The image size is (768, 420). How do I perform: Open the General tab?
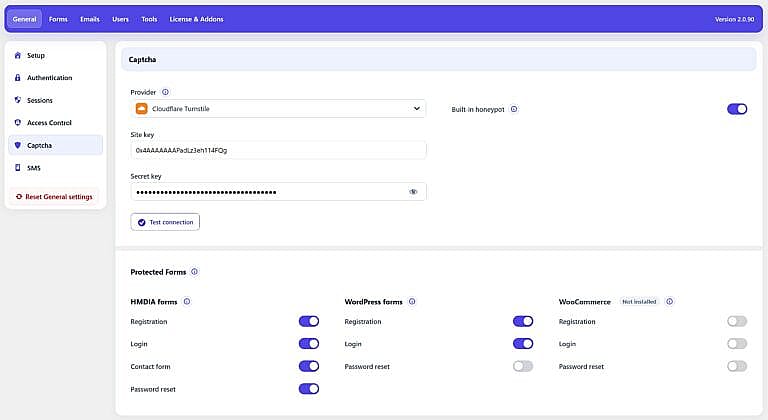click(x=24, y=19)
